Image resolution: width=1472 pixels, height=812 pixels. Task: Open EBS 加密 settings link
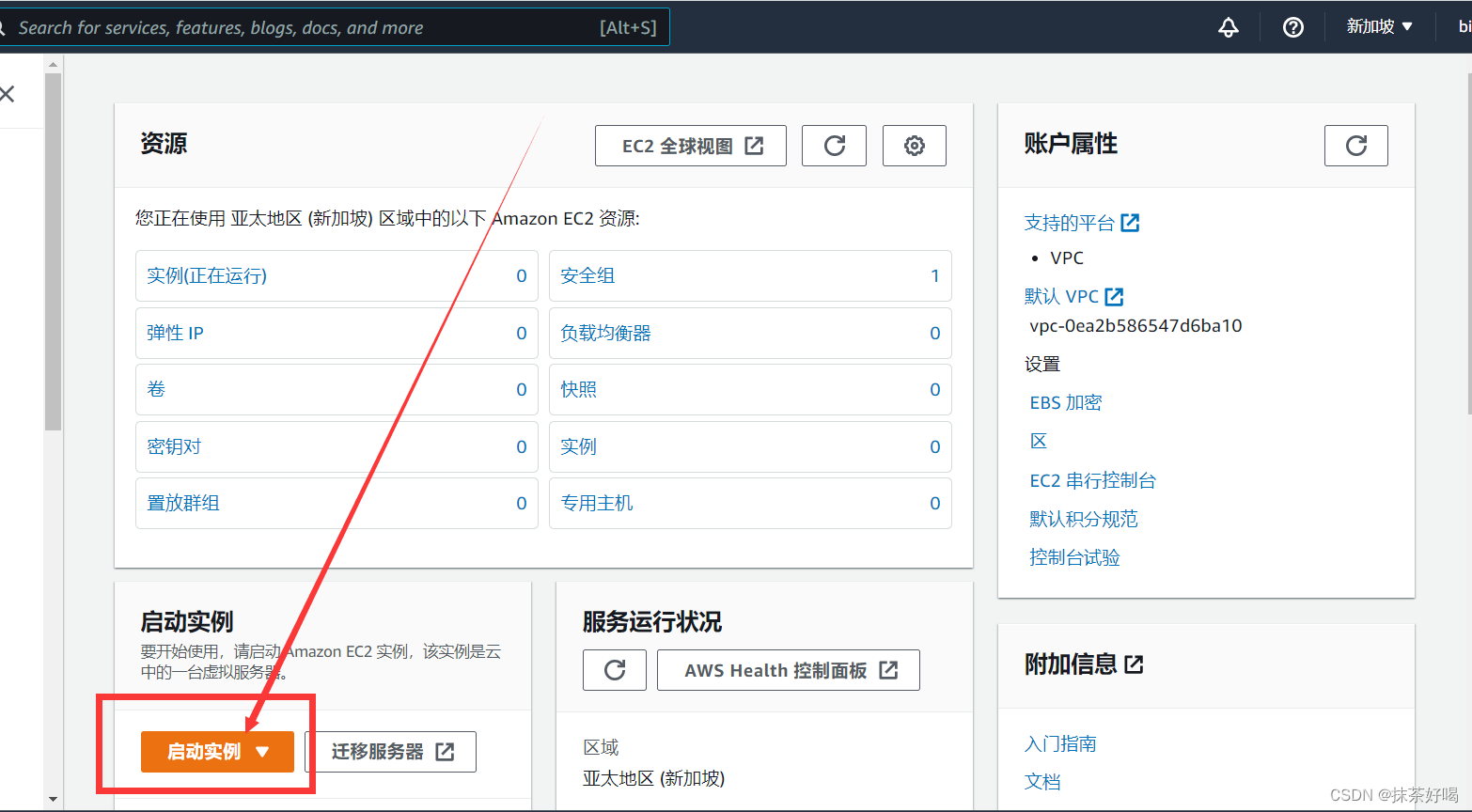(x=1066, y=402)
